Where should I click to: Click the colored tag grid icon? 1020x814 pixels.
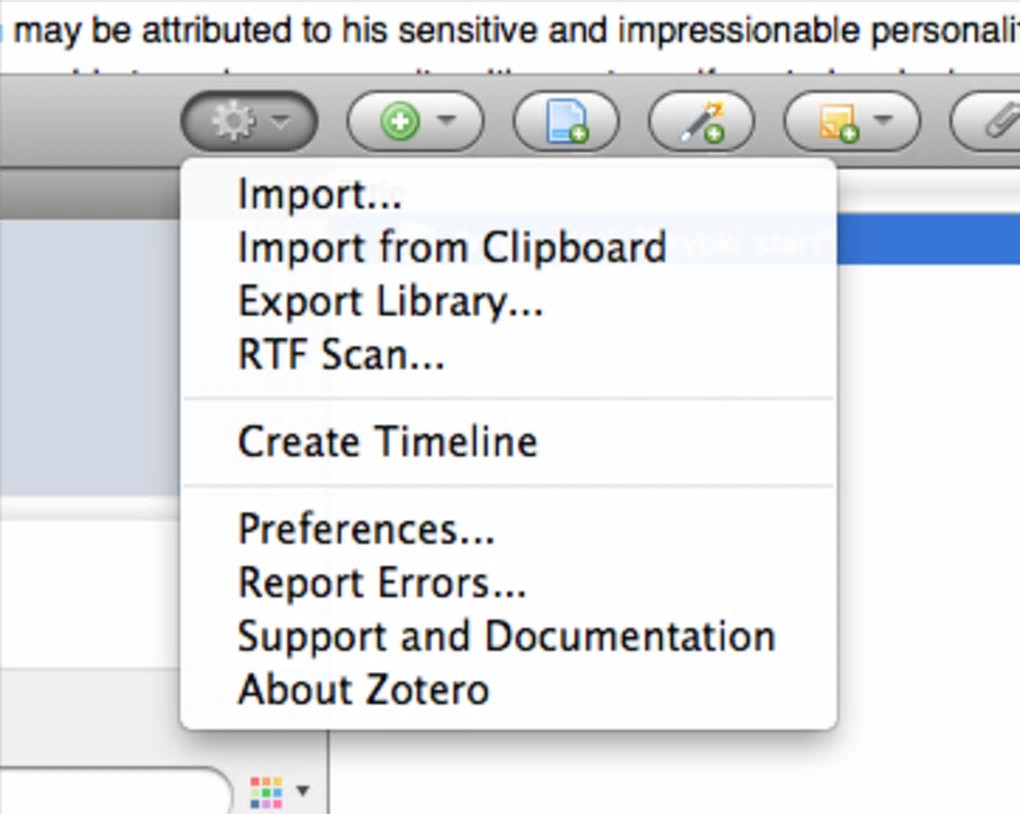[x=265, y=791]
